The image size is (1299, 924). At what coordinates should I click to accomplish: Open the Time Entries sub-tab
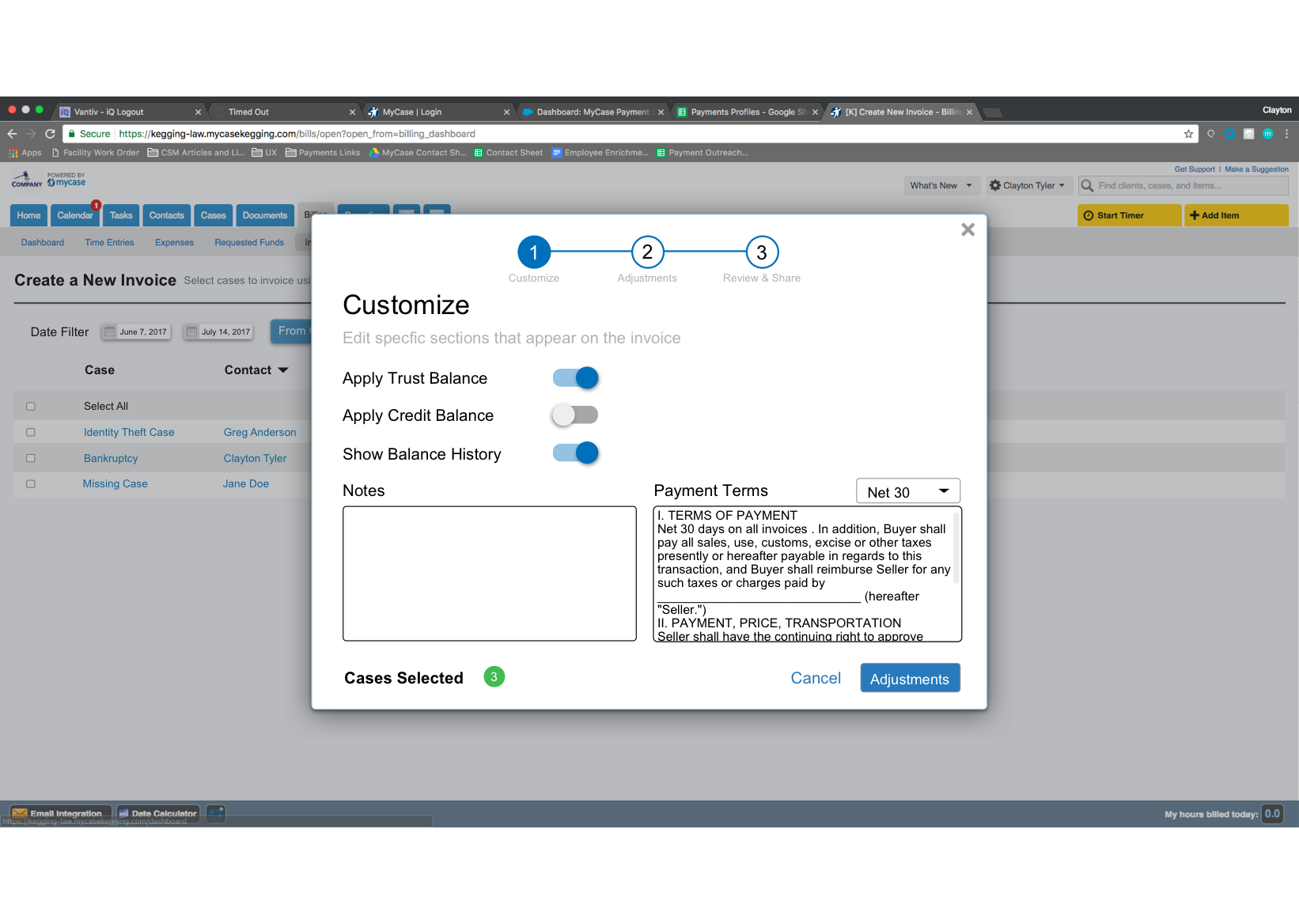click(x=109, y=243)
